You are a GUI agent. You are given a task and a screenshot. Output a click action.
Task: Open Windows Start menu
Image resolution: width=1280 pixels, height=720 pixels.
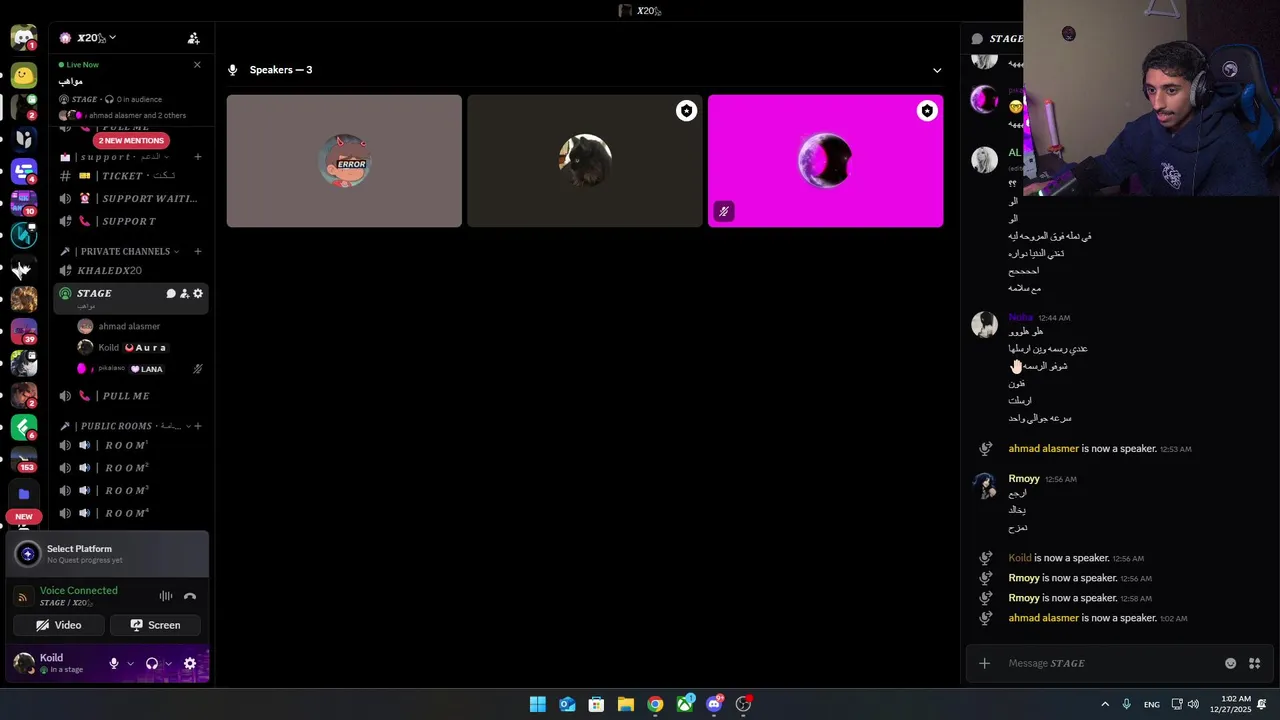[538, 704]
